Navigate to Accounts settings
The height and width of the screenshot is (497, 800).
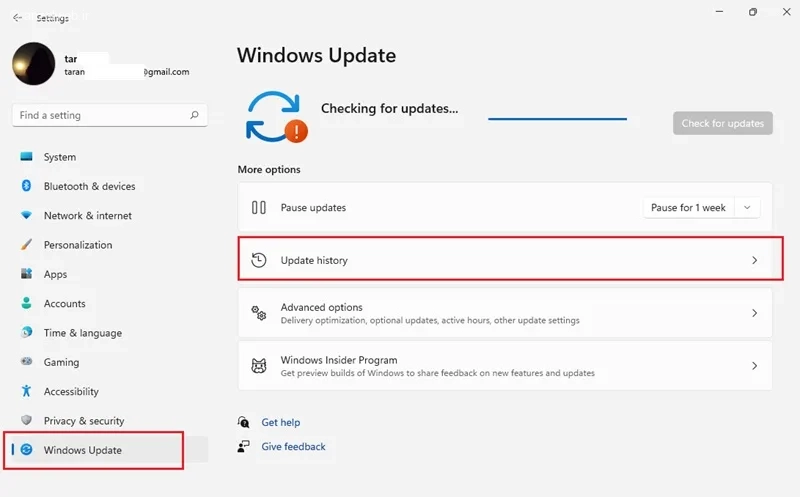110,304
